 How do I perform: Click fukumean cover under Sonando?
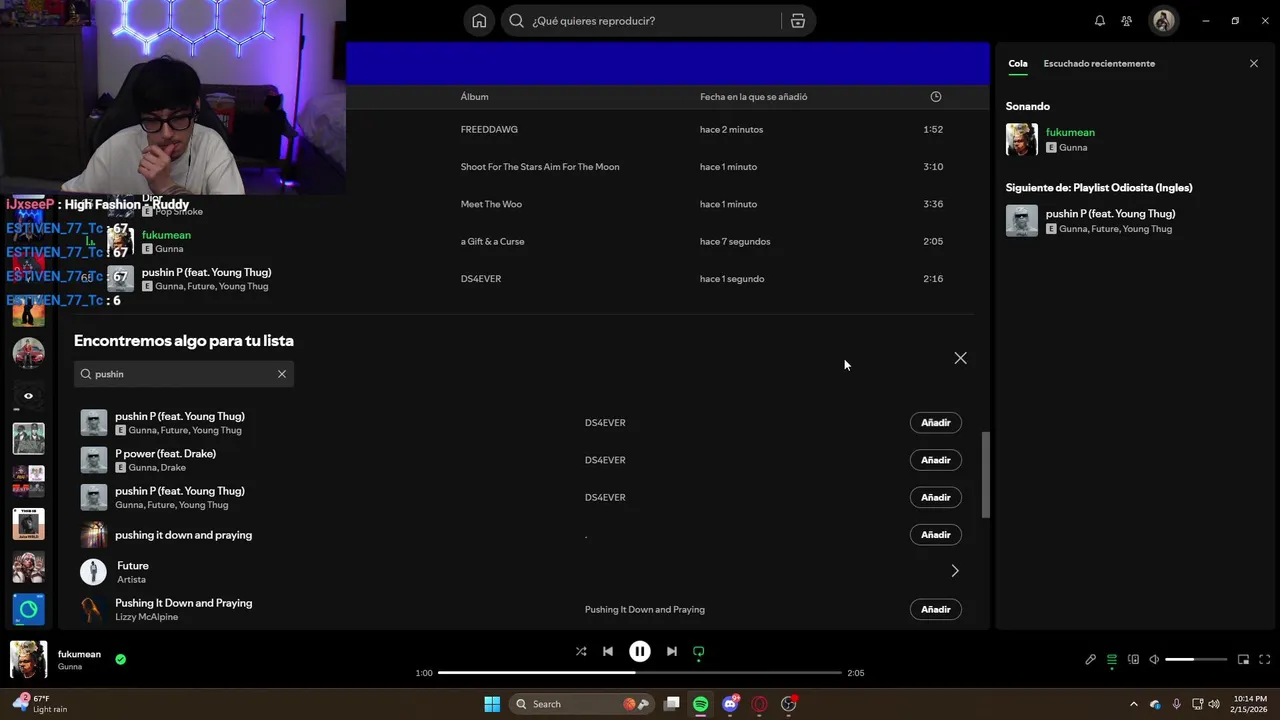1022,139
